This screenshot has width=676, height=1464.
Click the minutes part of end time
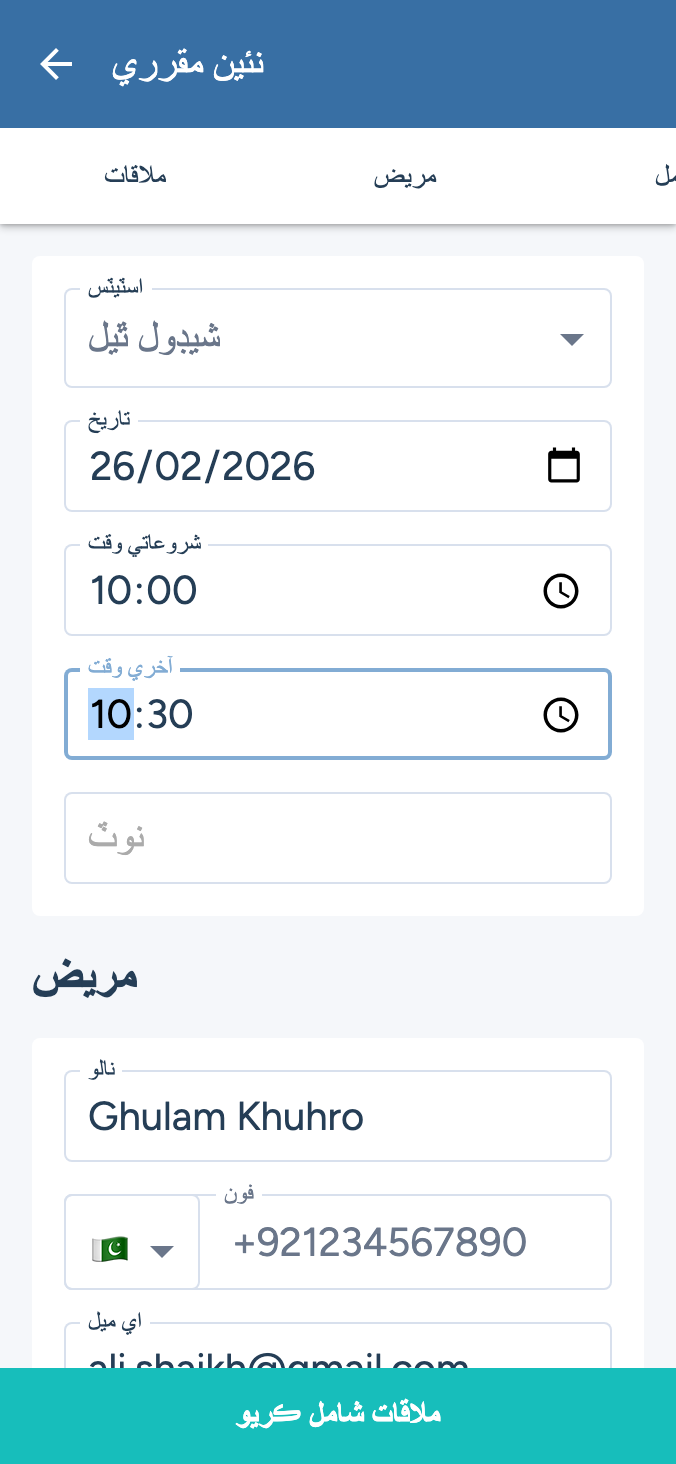click(168, 715)
